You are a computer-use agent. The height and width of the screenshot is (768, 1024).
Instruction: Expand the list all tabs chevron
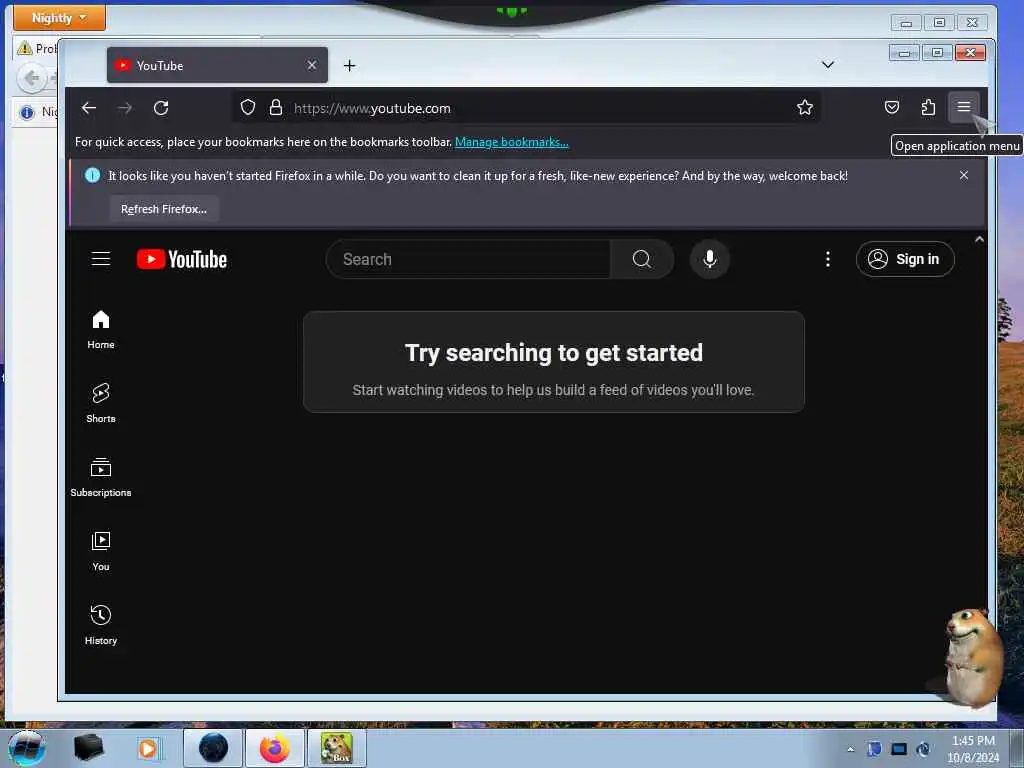(x=827, y=65)
